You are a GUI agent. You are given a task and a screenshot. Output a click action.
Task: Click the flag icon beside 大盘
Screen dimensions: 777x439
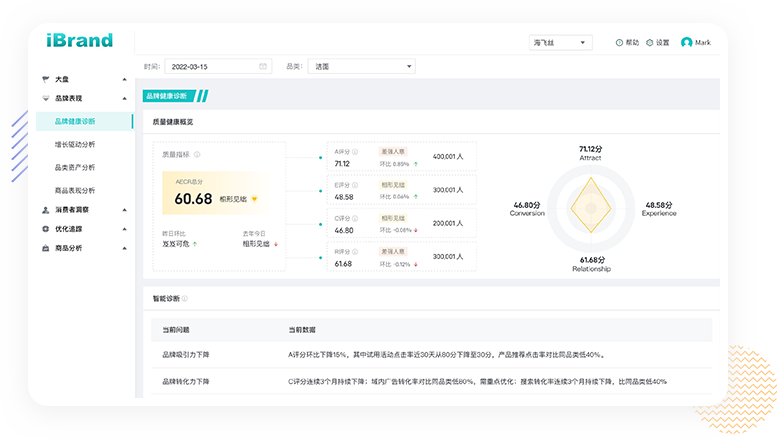pos(46,79)
